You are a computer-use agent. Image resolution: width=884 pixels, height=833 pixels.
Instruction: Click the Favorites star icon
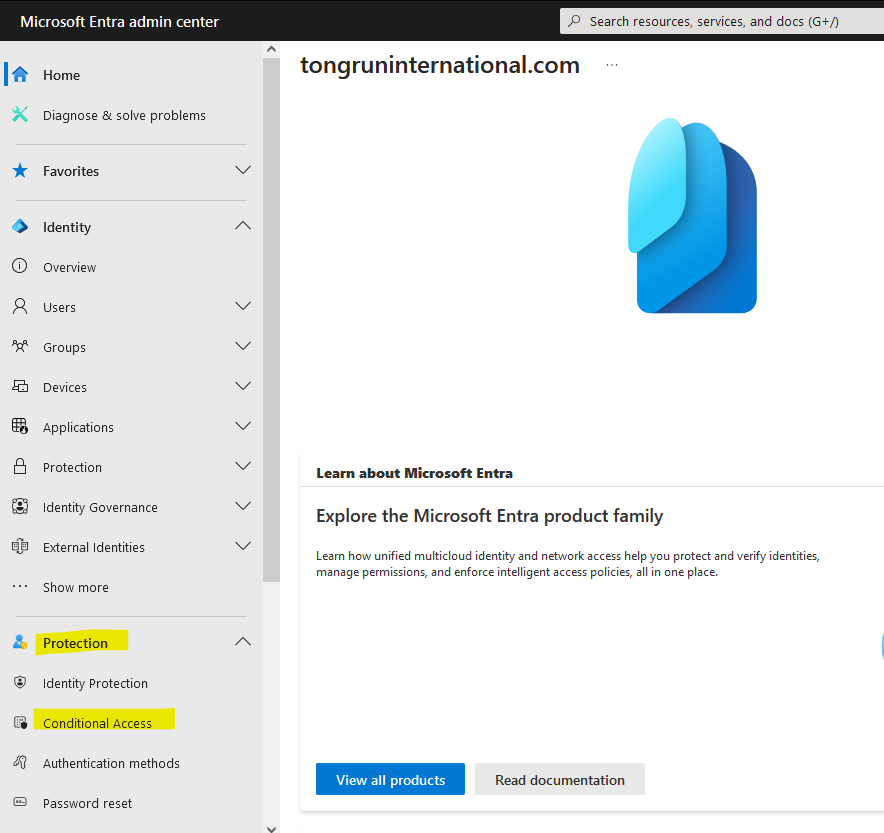20,170
